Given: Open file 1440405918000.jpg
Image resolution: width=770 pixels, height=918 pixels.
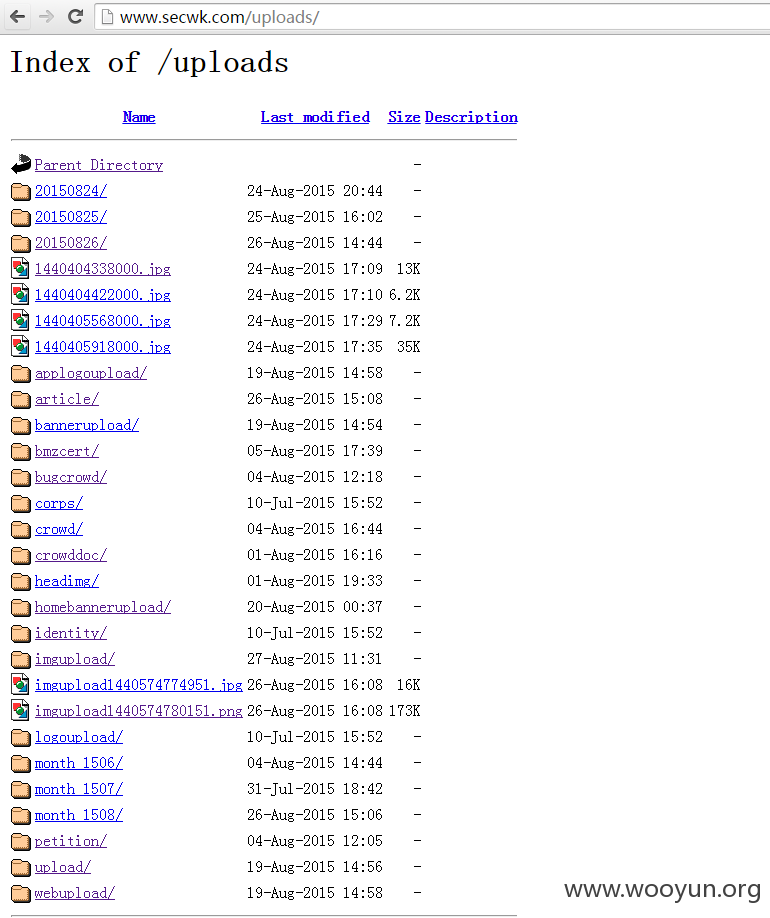Looking at the screenshot, I should pyautogui.click(x=102, y=347).
